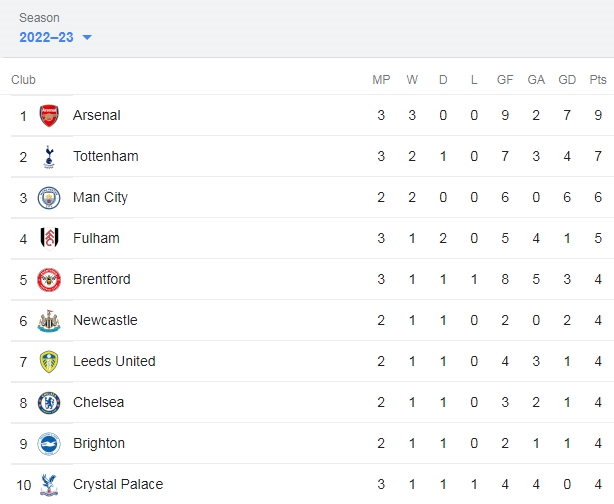Click the Club column header
The width and height of the screenshot is (614, 504).
click(x=23, y=79)
